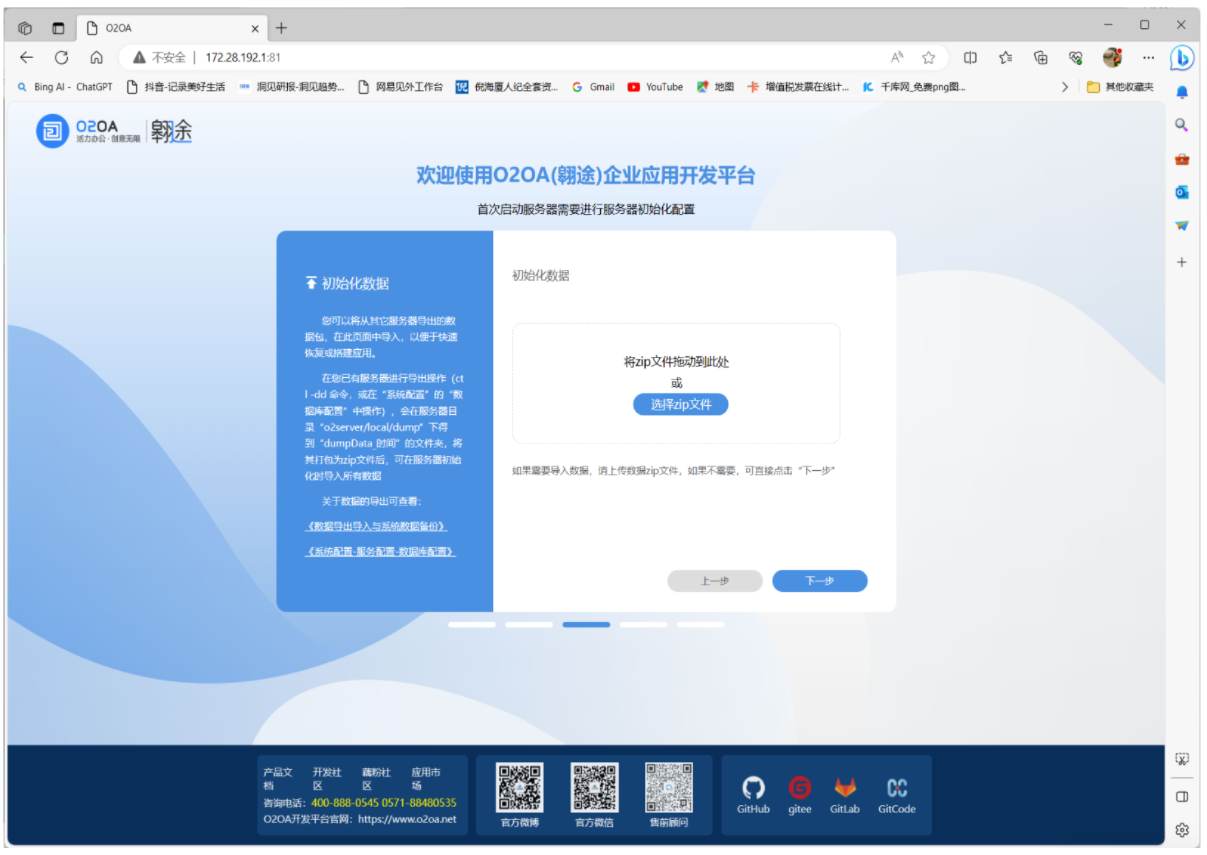This screenshot has height=855, width=1207.
Task: Open split screen icon in toolbar
Action: coord(970,57)
